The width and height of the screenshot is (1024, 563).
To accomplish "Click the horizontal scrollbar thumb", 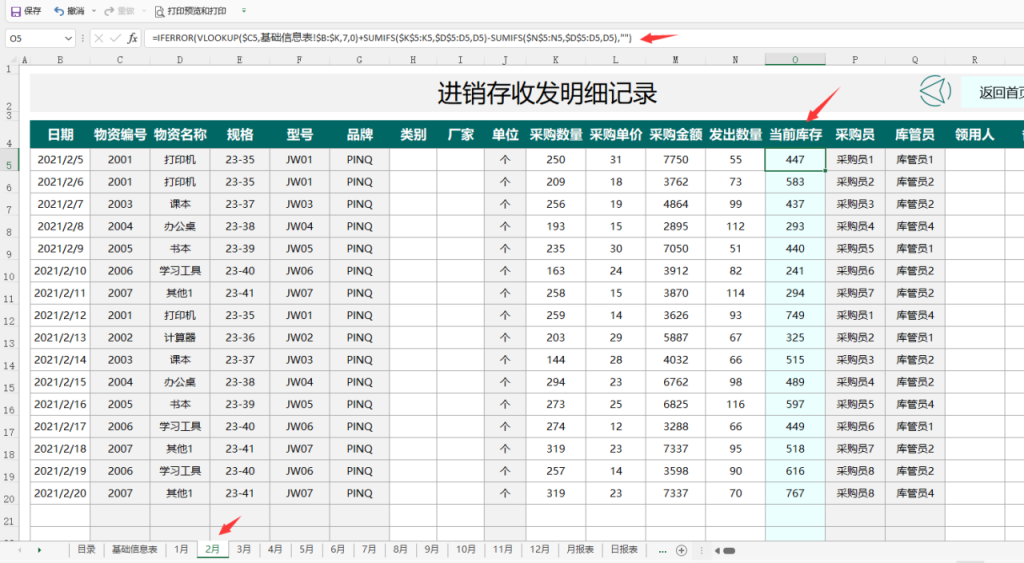I will point(729,551).
